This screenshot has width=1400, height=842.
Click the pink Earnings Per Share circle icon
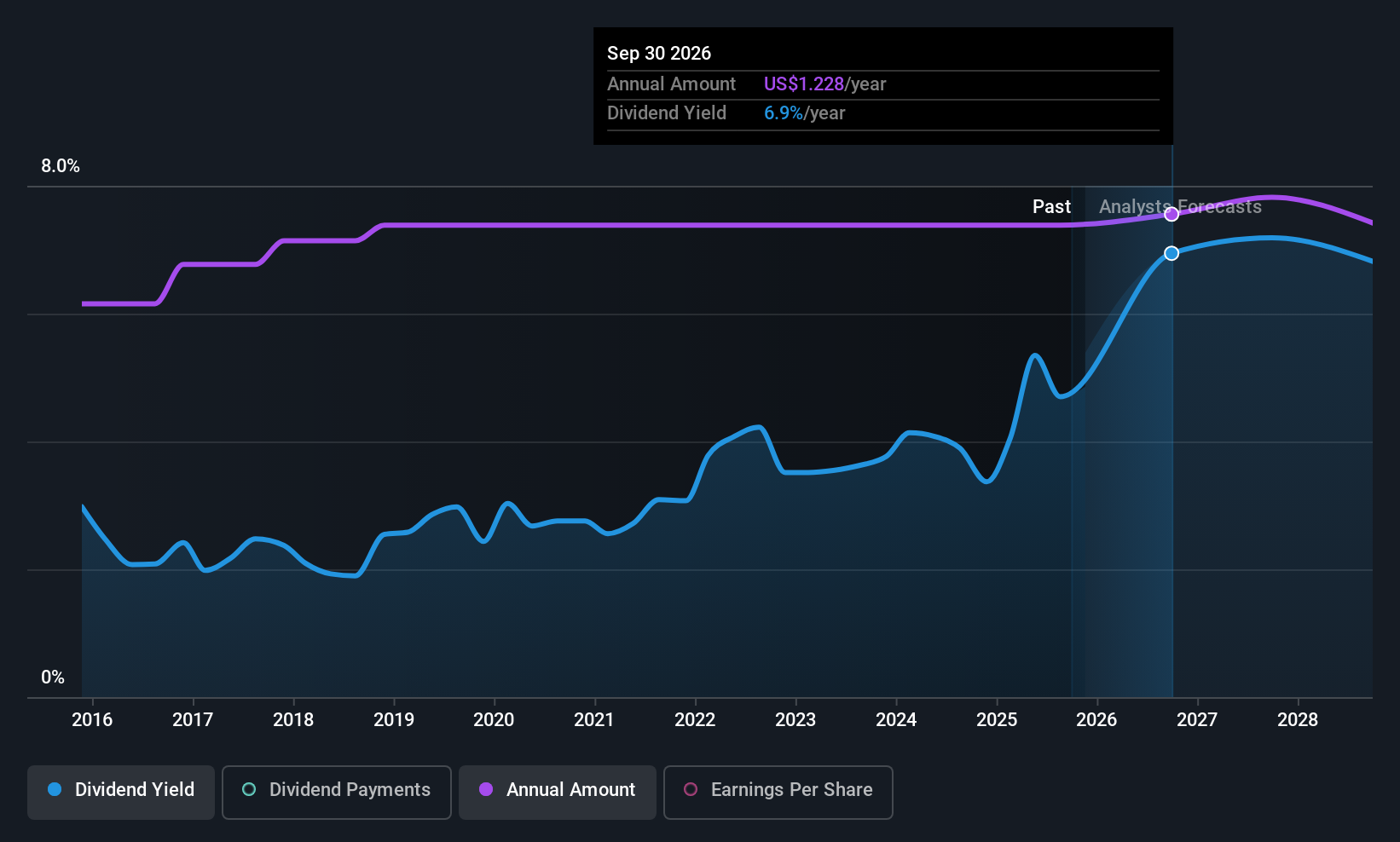(691, 790)
